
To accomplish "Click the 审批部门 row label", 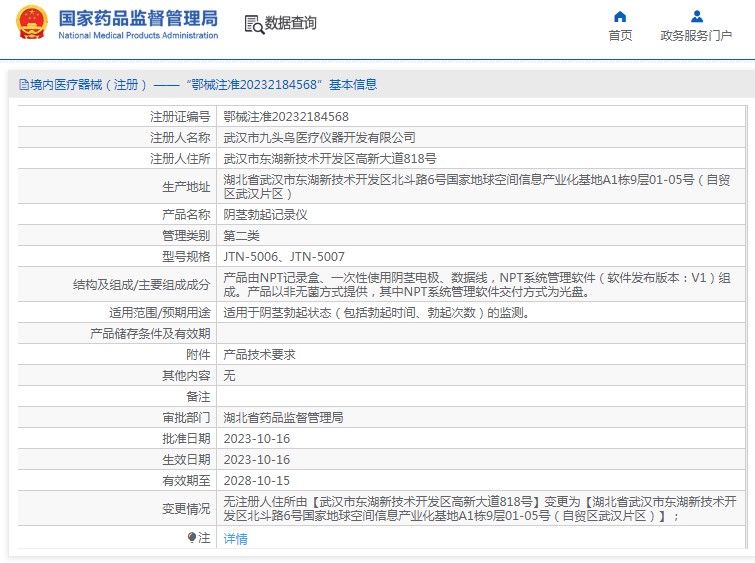I will [186, 418].
